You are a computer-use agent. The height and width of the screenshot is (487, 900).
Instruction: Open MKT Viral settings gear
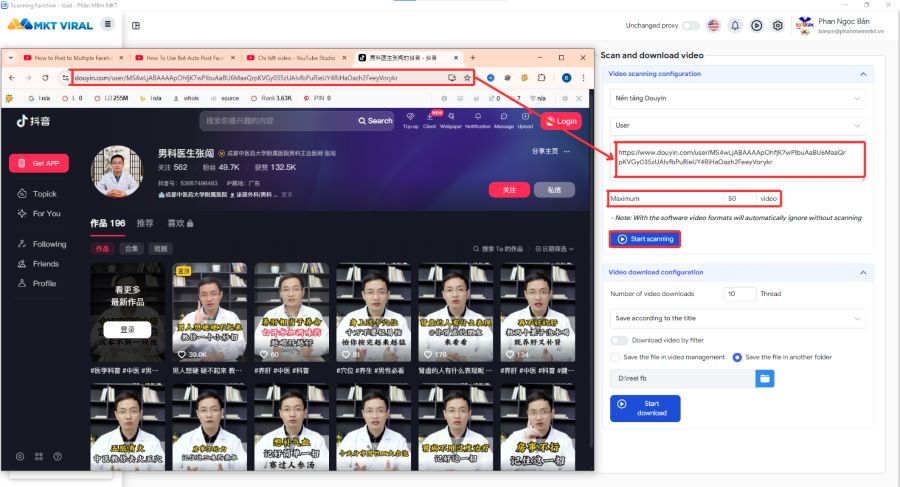(778, 25)
